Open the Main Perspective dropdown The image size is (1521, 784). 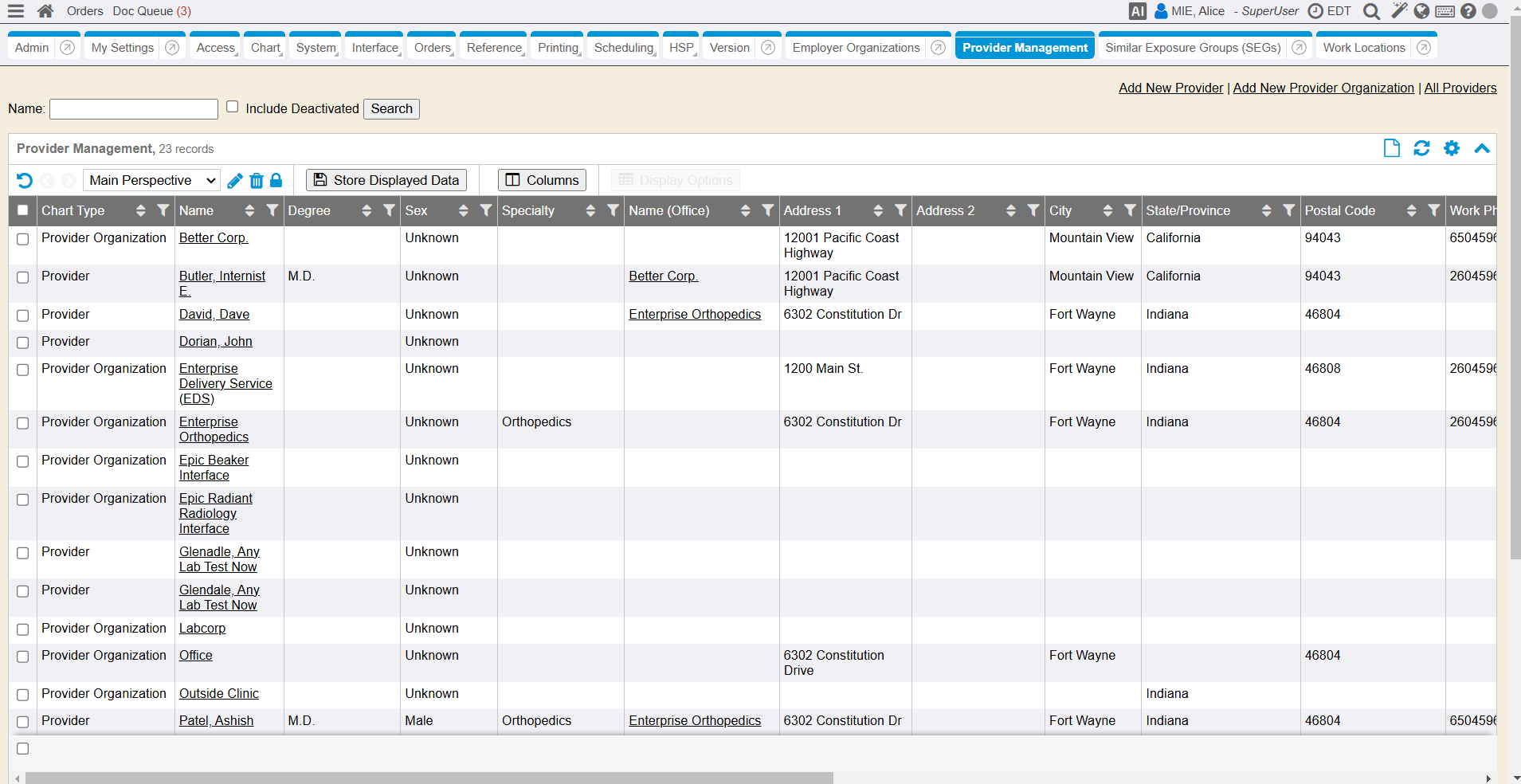point(151,180)
